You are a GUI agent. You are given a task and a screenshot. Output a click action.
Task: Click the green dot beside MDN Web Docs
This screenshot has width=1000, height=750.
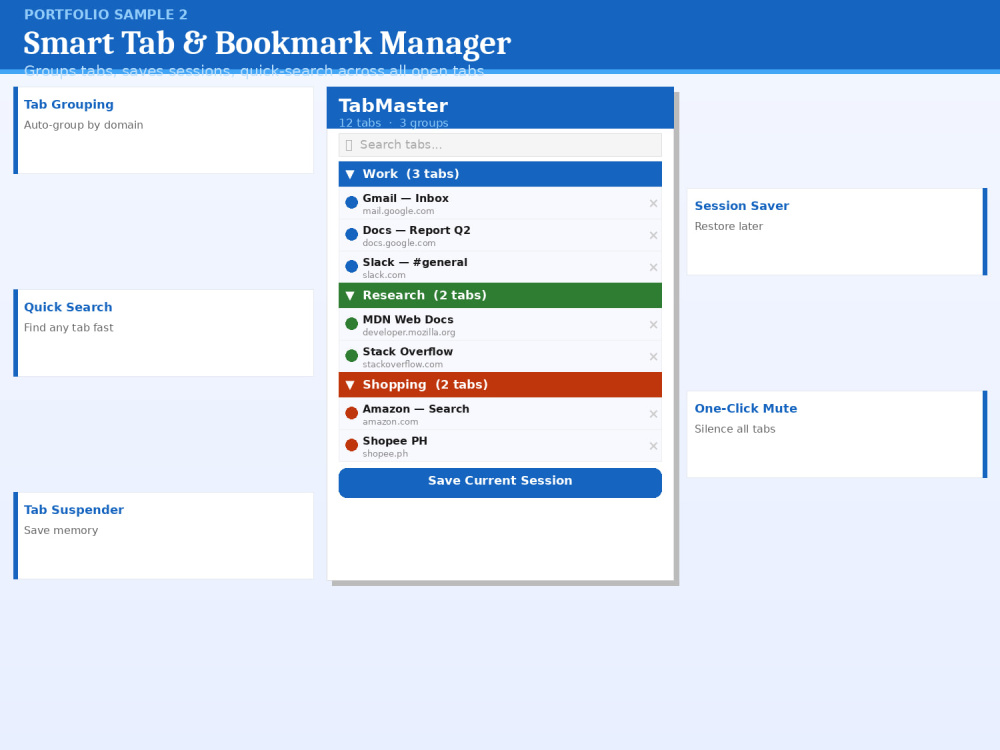(351, 324)
